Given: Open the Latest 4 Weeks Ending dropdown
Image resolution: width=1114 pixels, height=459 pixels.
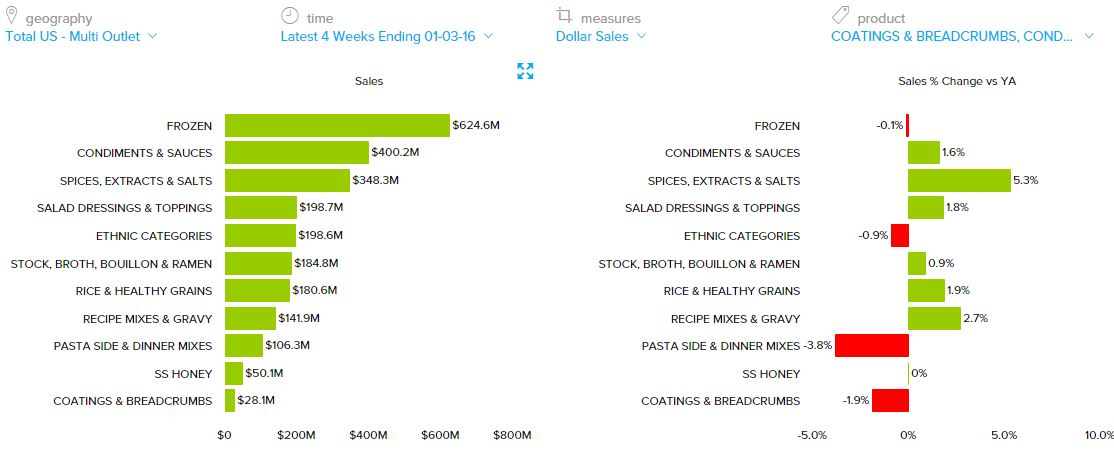Looking at the screenshot, I should [386, 36].
